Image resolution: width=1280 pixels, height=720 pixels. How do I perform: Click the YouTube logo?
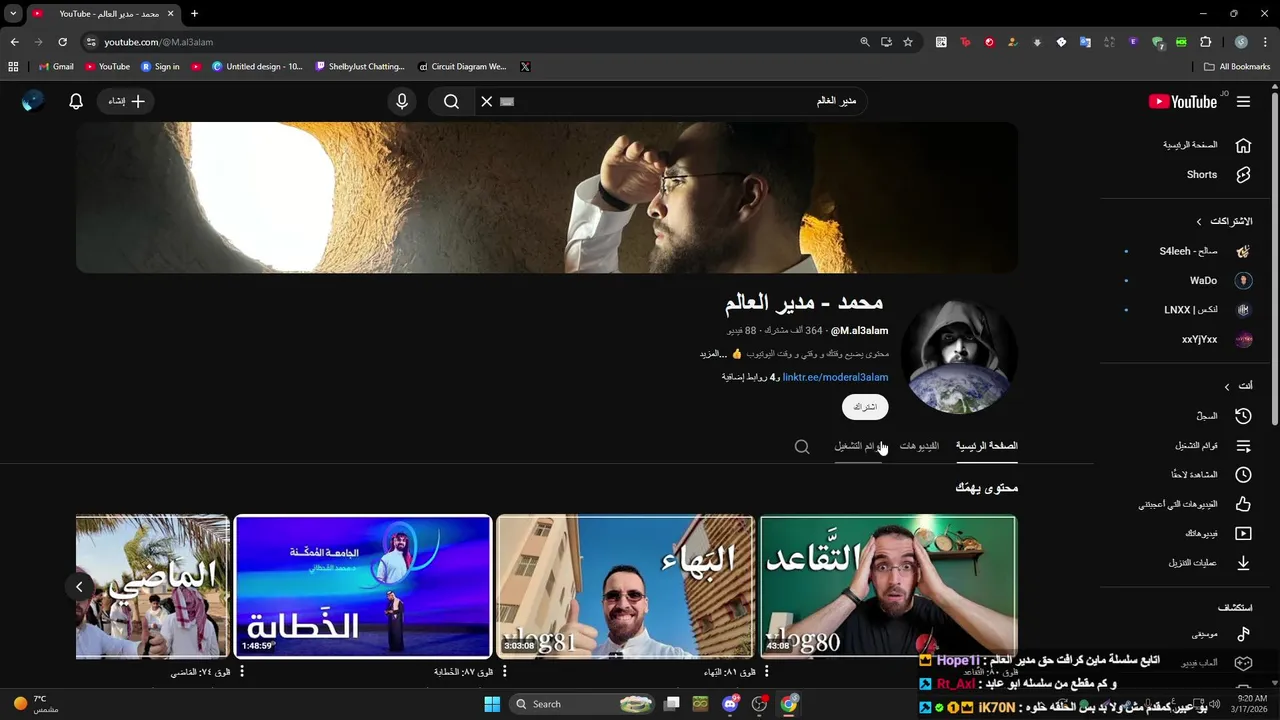[x=1183, y=101]
